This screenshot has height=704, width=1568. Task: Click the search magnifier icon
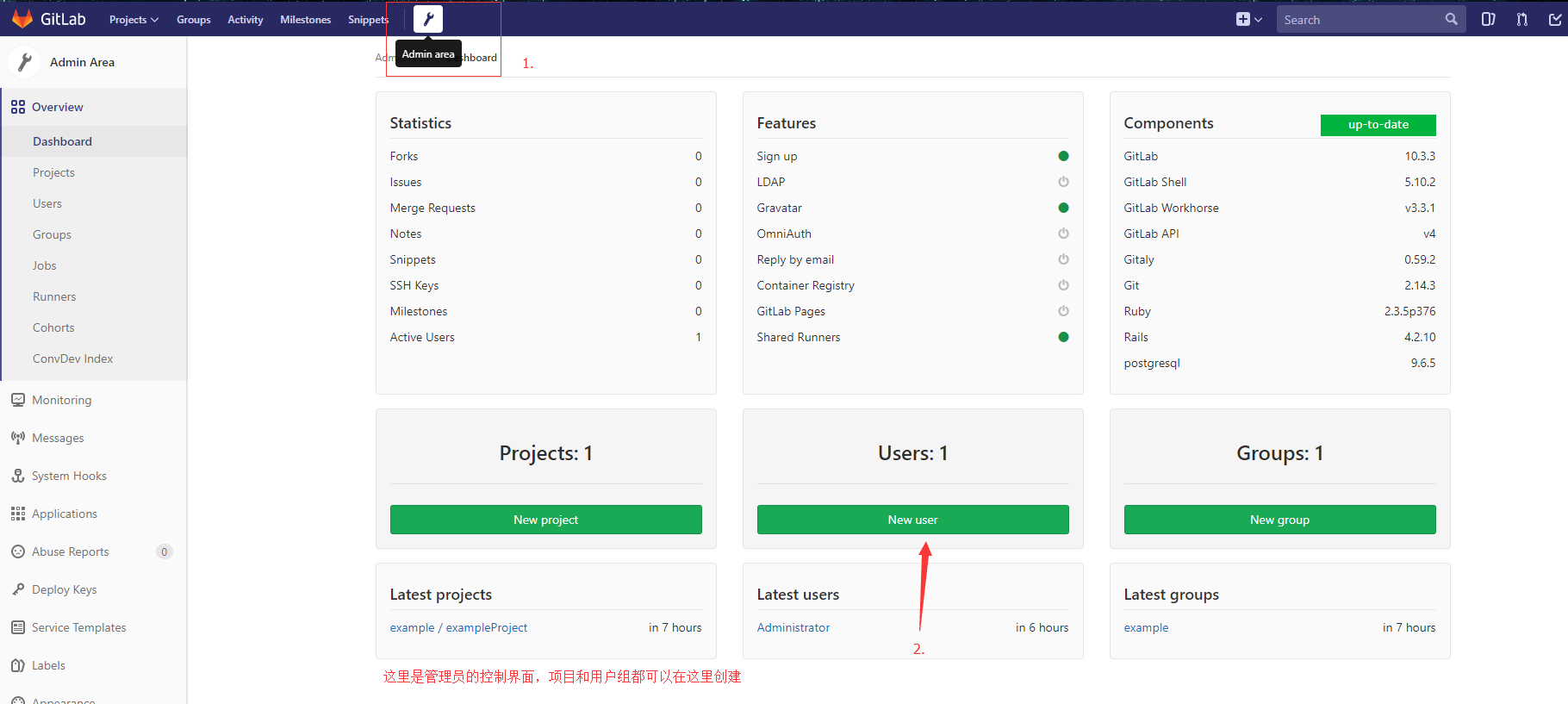point(1452,19)
